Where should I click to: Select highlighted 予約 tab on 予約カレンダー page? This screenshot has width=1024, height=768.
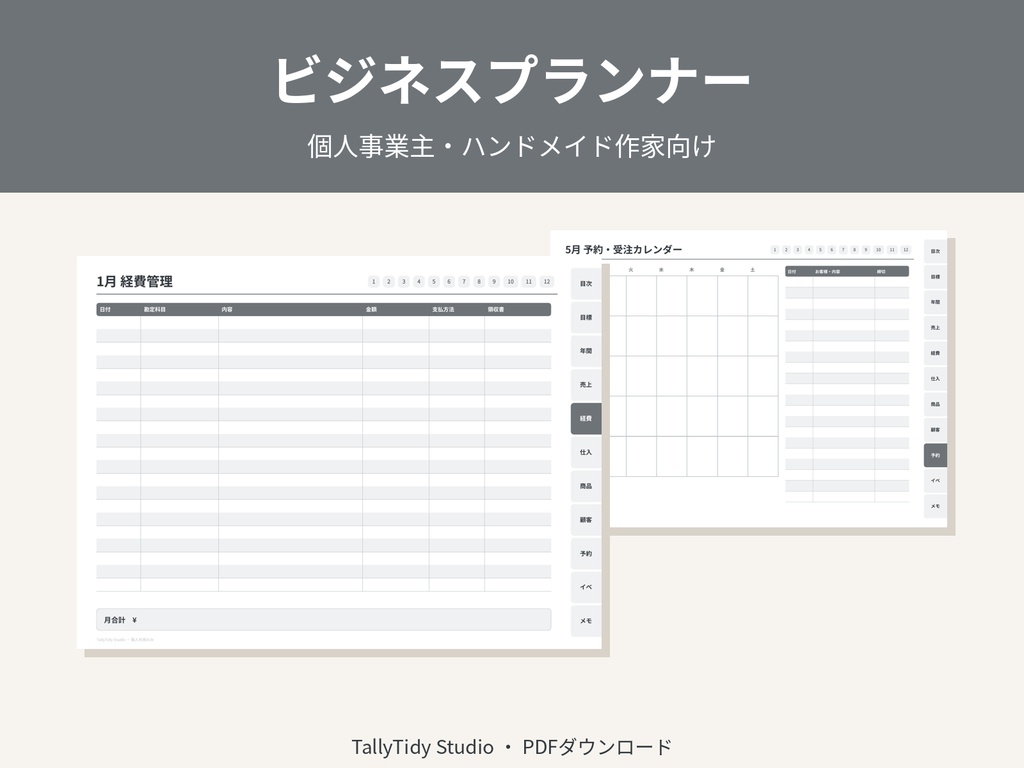click(935, 455)
